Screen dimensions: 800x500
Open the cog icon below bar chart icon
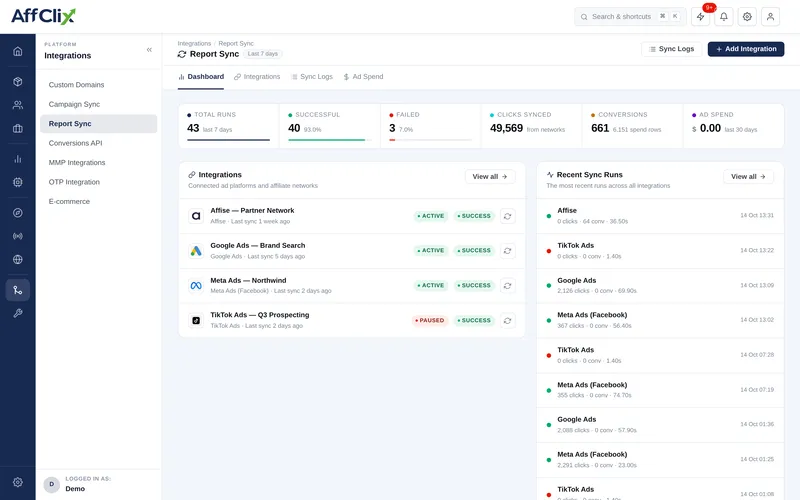coord(17,182)
